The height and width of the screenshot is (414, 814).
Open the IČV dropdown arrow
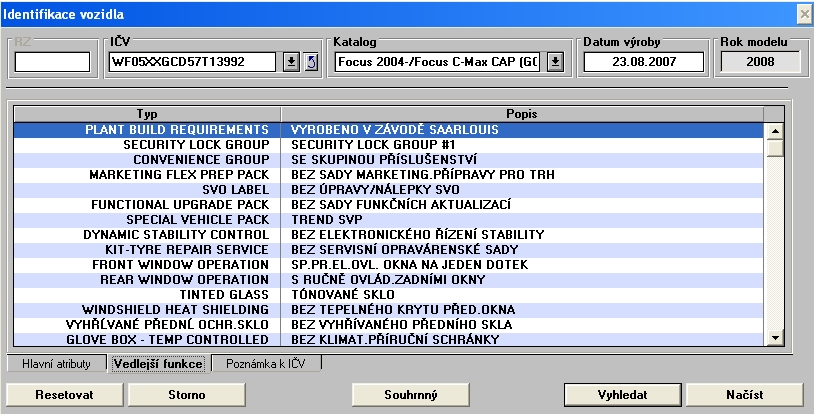pyautogui.click(x=291, y=62)
